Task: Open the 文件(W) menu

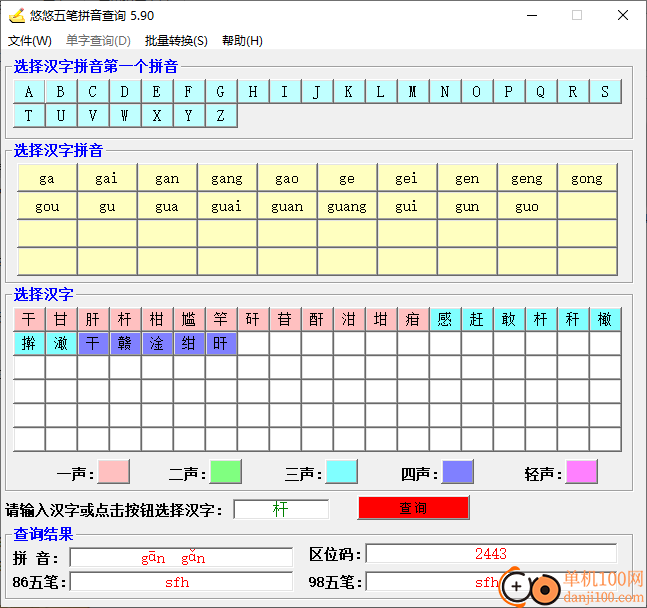Action: (x=30, y=40)
